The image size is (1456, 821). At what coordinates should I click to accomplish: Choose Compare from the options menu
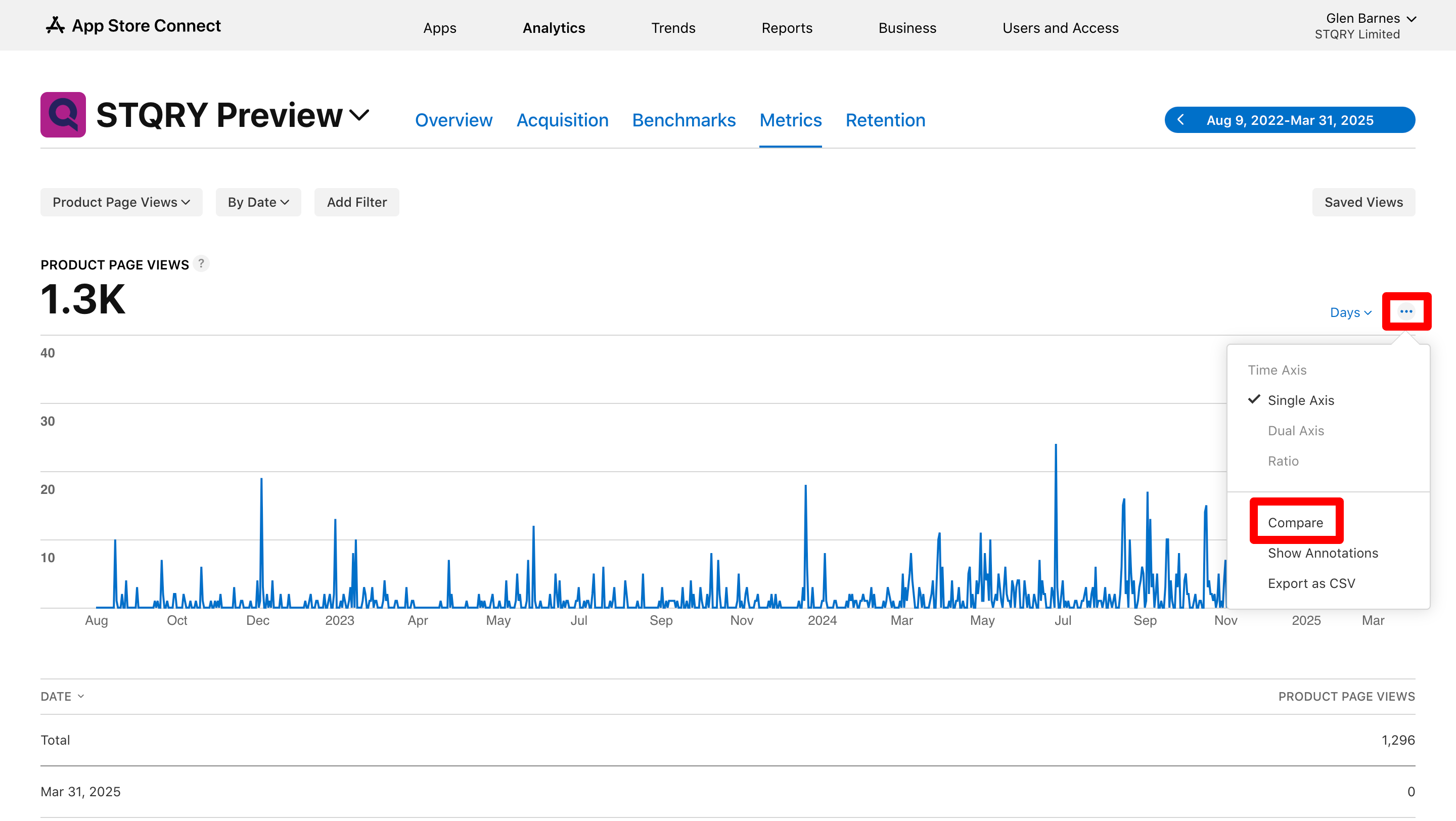click(x=1295, y=523)
